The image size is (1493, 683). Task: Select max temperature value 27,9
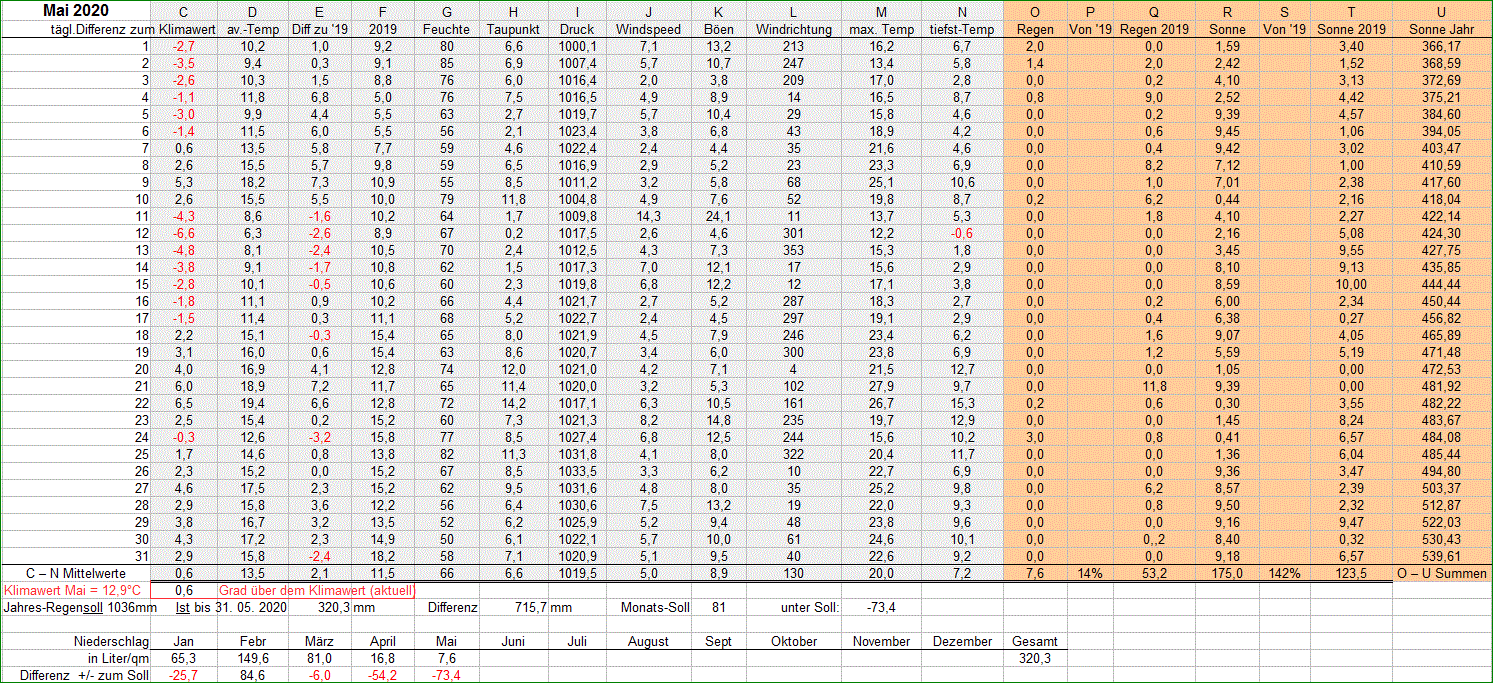[x=881, y=386]
